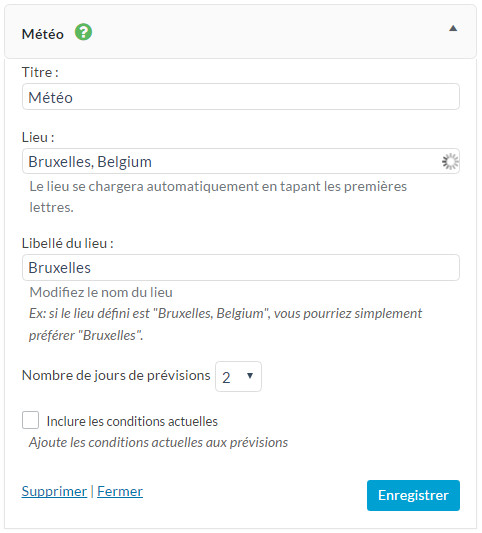482x533 pixels.
Task: Save the widget with the Enregistrer button
Action: (x=413, y=495)
